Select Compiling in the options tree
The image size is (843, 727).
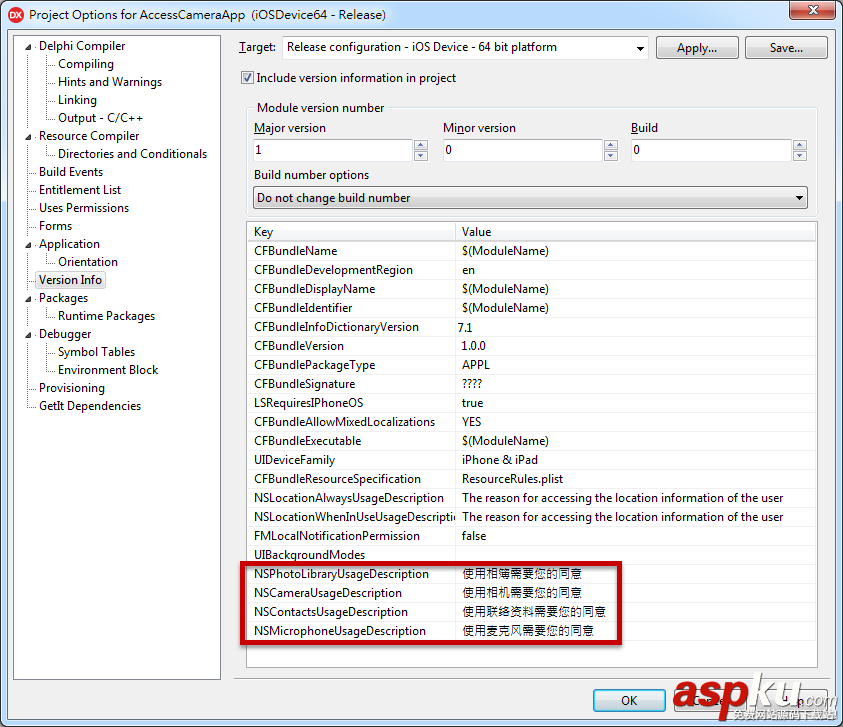pos(86,64)
